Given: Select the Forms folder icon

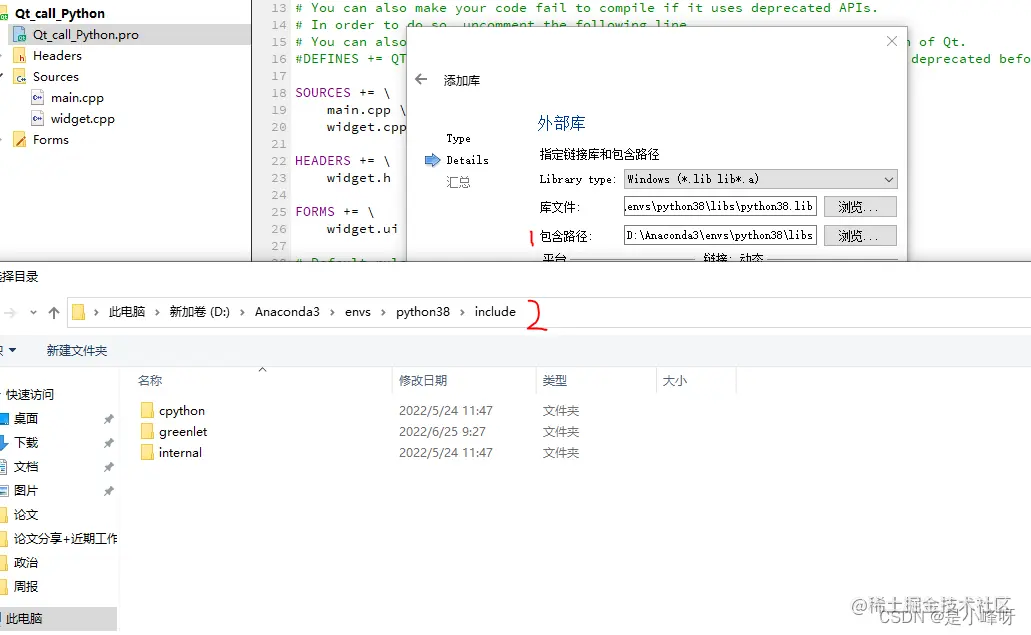Looking at the screenshot, I should point(20,140).
